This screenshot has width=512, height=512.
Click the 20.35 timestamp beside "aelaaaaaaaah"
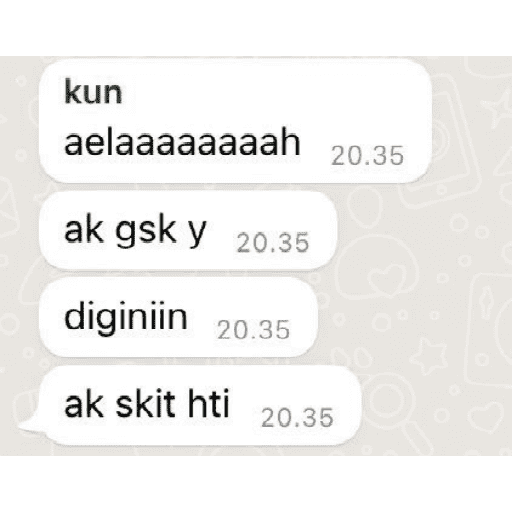[x=367, y=156]
